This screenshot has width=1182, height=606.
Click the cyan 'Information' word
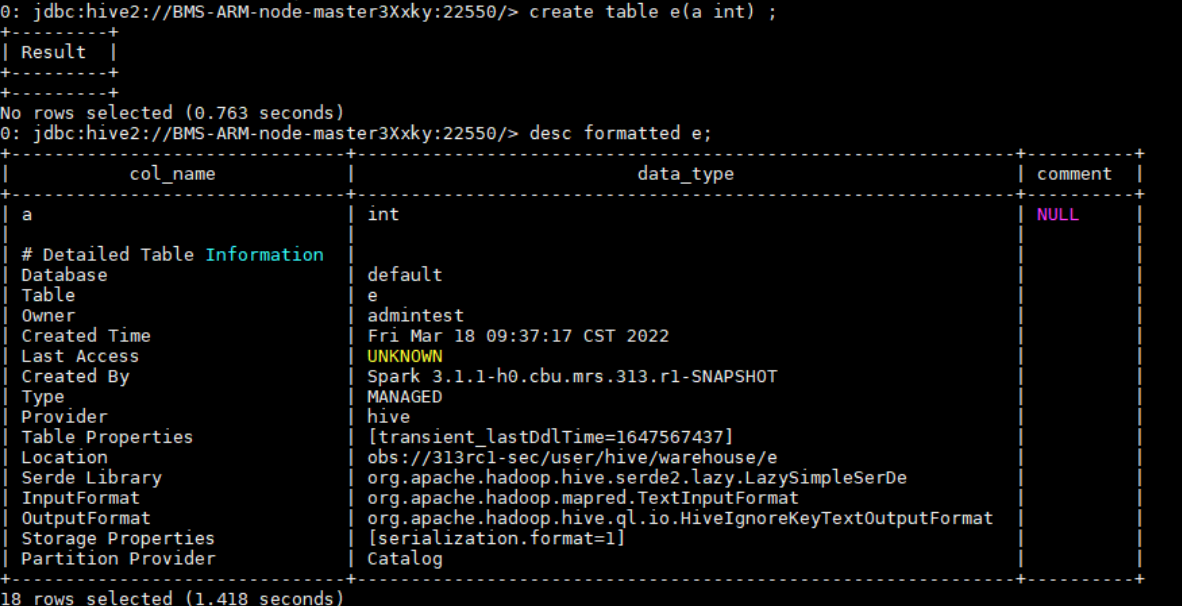265,255
